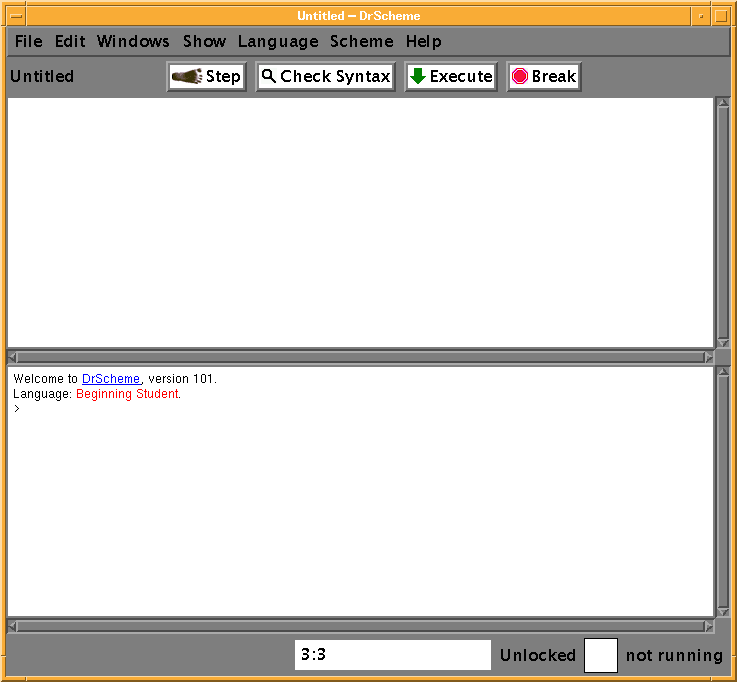Click the not running status label

pyautogui.click(x=674, y=655)
